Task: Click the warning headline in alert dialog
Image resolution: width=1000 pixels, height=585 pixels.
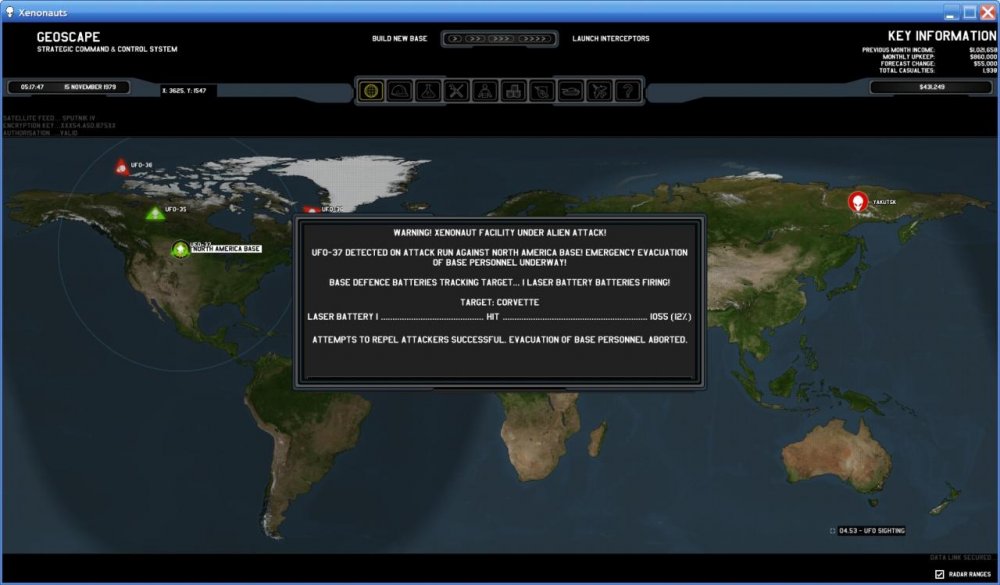Action: point(499,233)
